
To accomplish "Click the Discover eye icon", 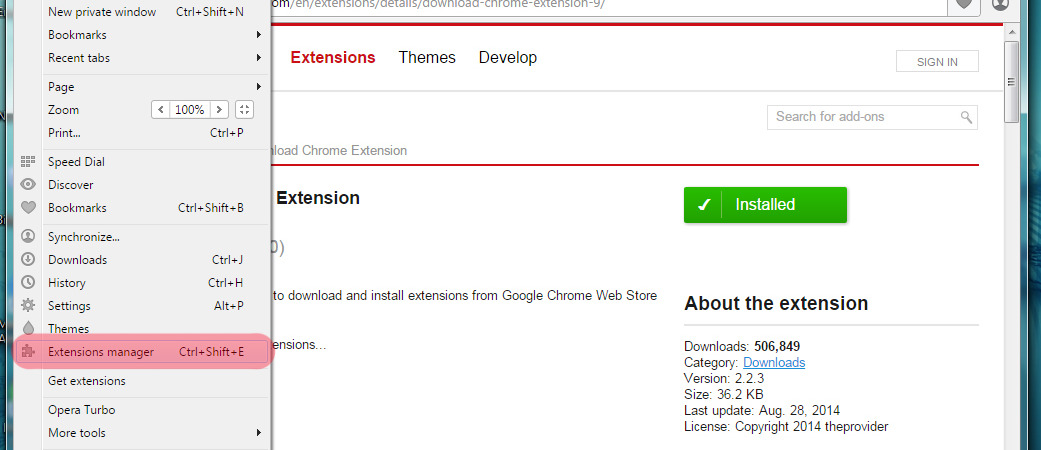I will [x=28, y=185].
